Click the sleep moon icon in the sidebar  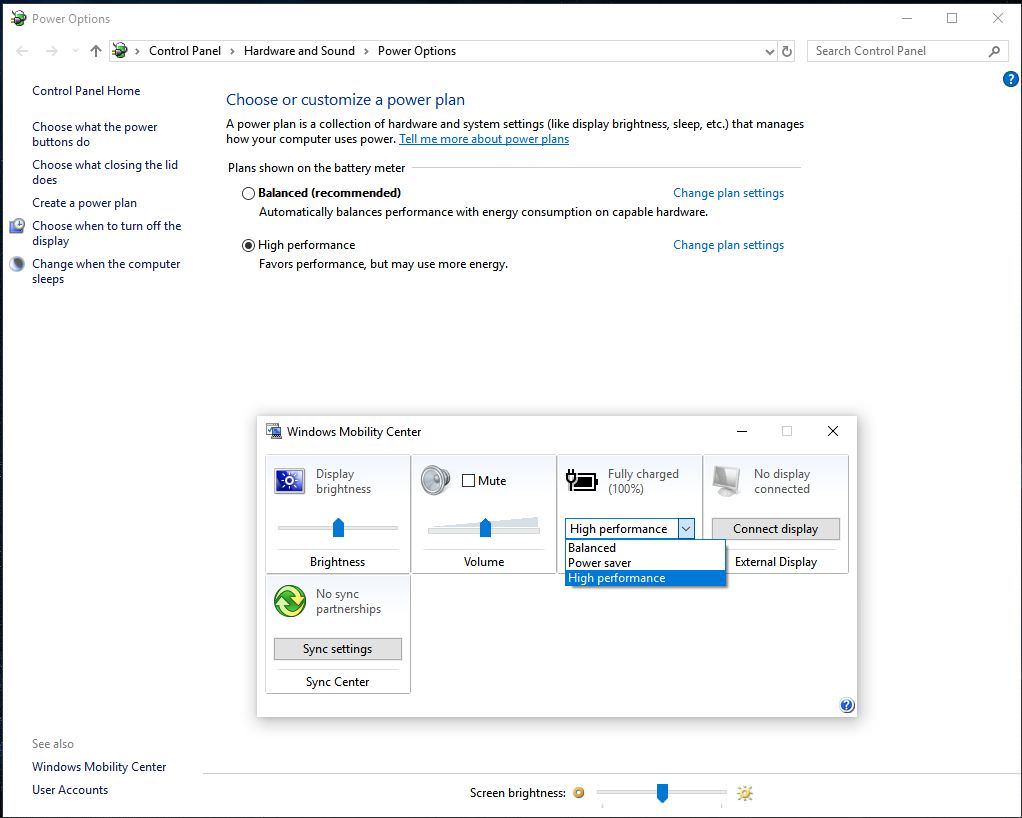pos(17,264)
